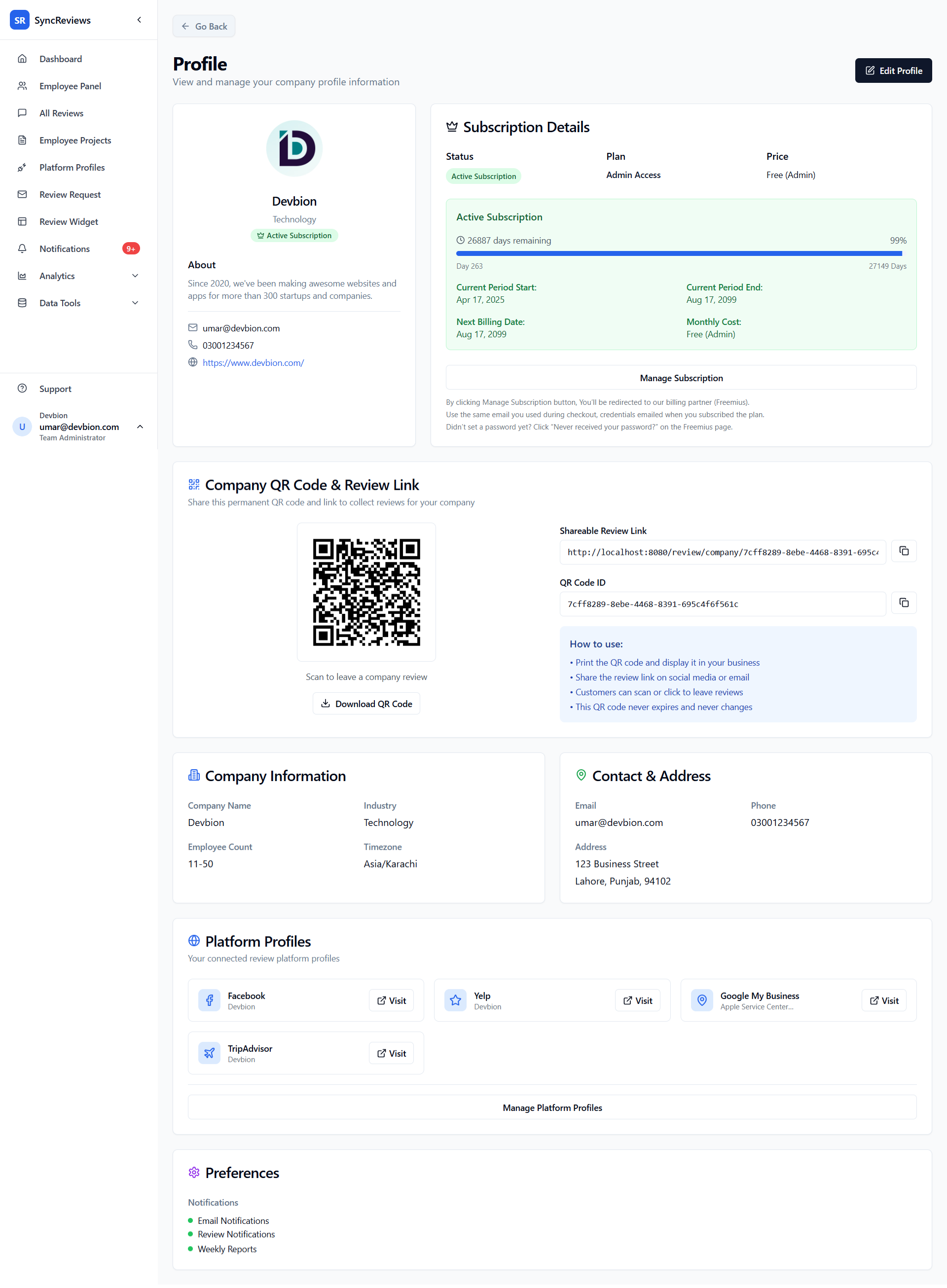Screen dimensions: 947x1288
Task: Copy the QR Code ID
Action: pyautogui.click(x=904, y=603)
